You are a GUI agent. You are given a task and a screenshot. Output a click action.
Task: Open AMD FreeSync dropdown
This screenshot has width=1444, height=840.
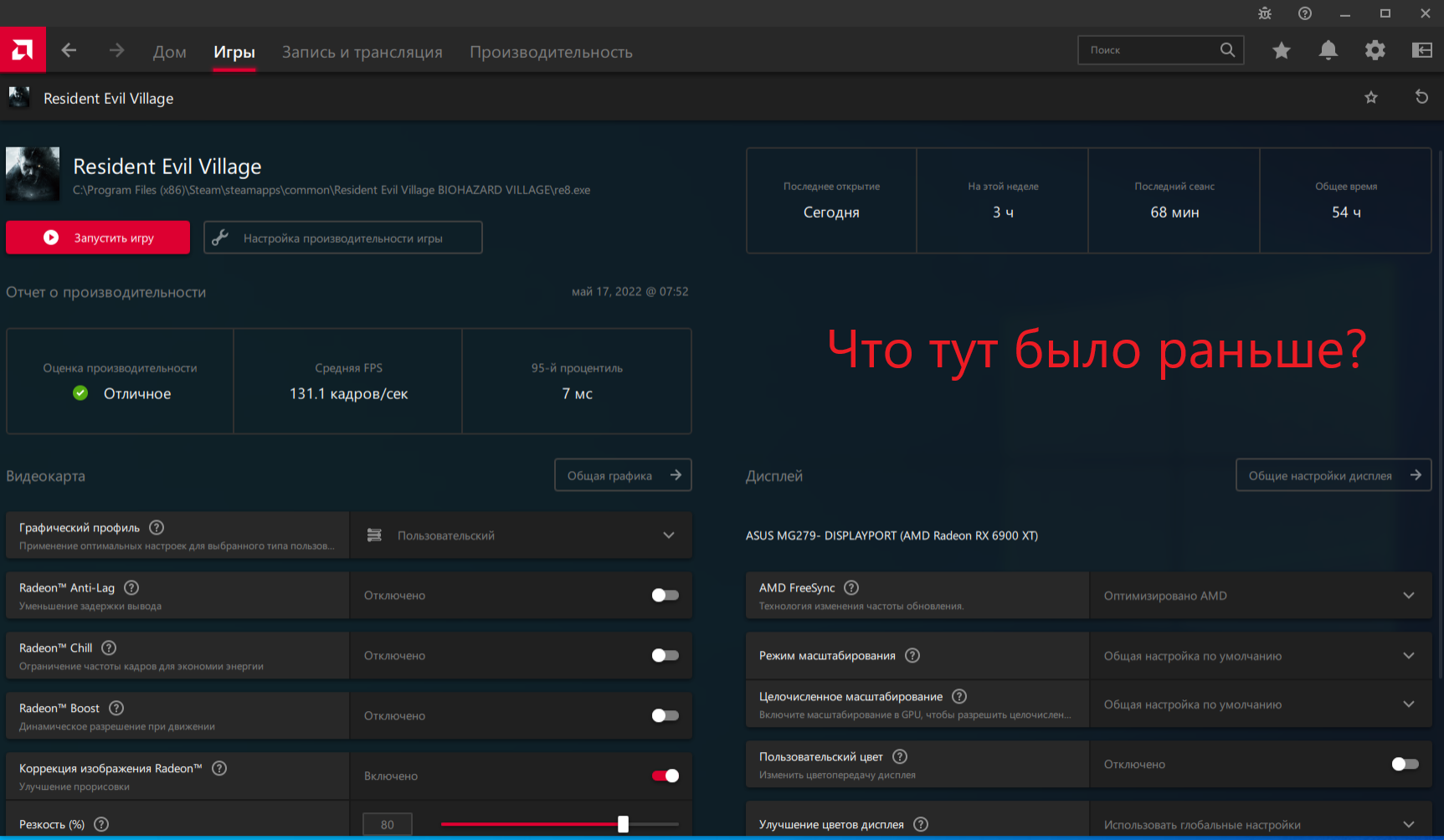pyautogui.click(x=1261, y=596)
